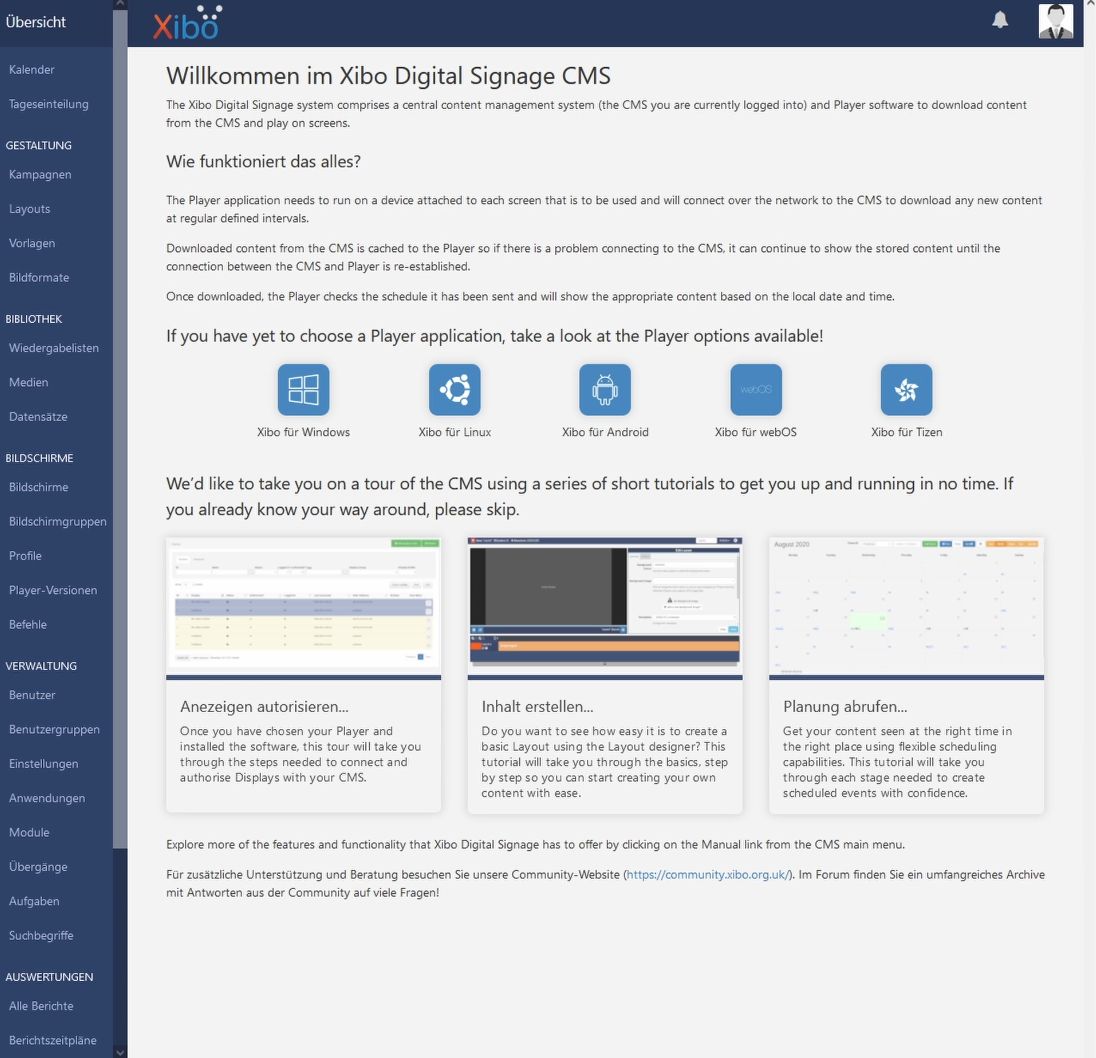This screenshot has width=1096, height=1058.
Task: Click the AUSWERTUNGEN section heading
Action: click(49, 977)
